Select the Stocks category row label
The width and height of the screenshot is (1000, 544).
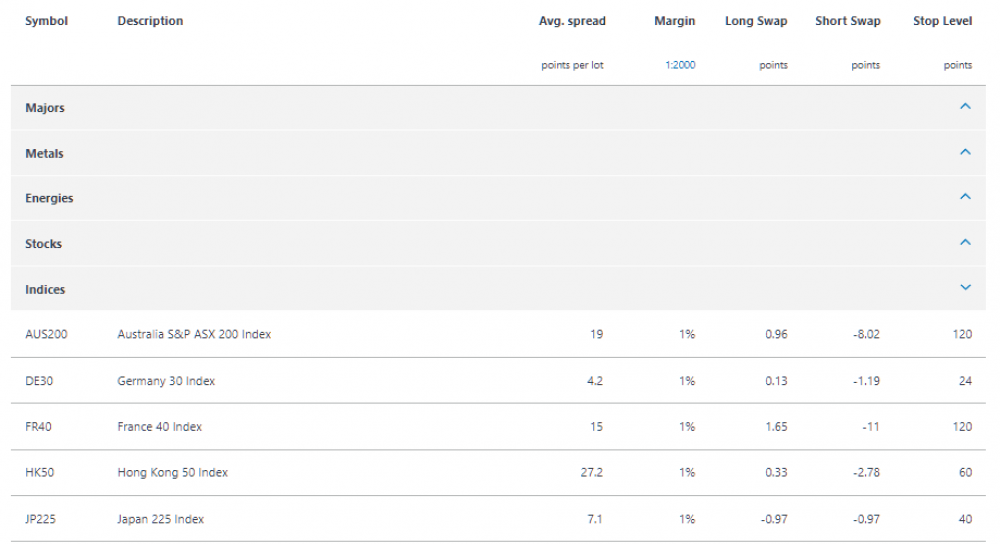(43, 244)
